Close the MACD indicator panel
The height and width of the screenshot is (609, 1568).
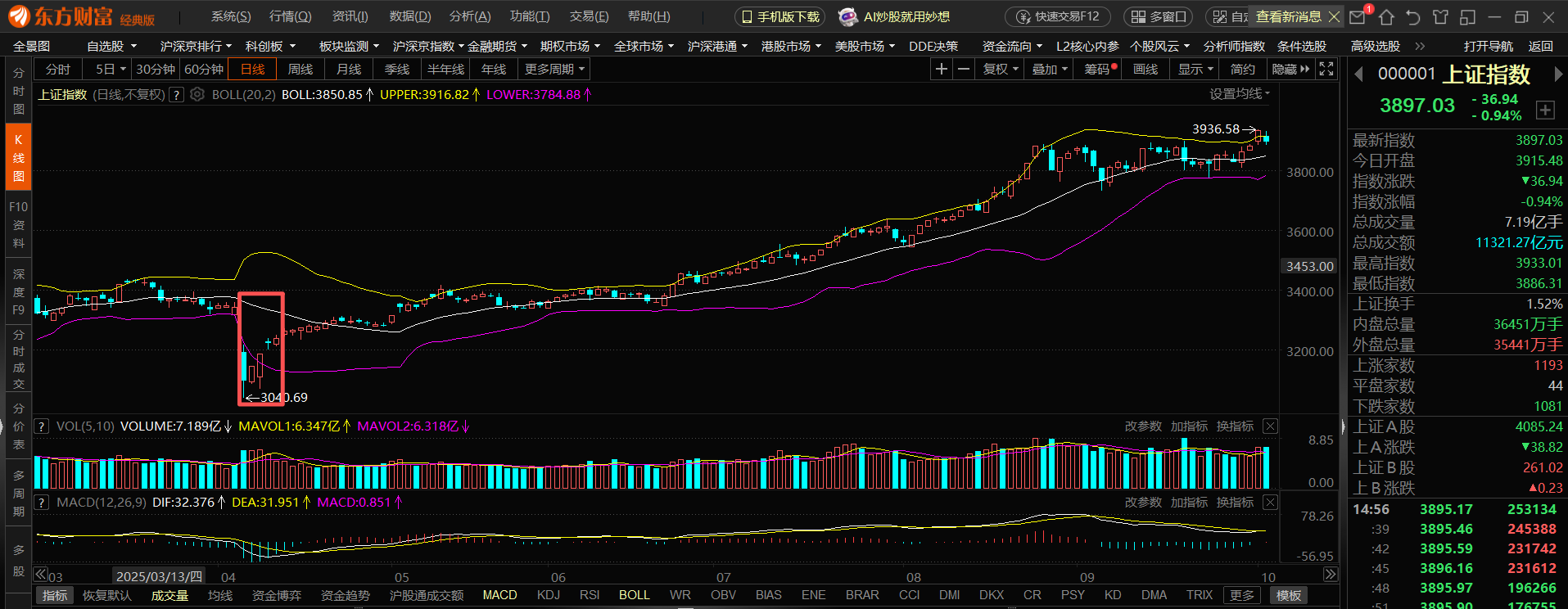click(1270, 502)
